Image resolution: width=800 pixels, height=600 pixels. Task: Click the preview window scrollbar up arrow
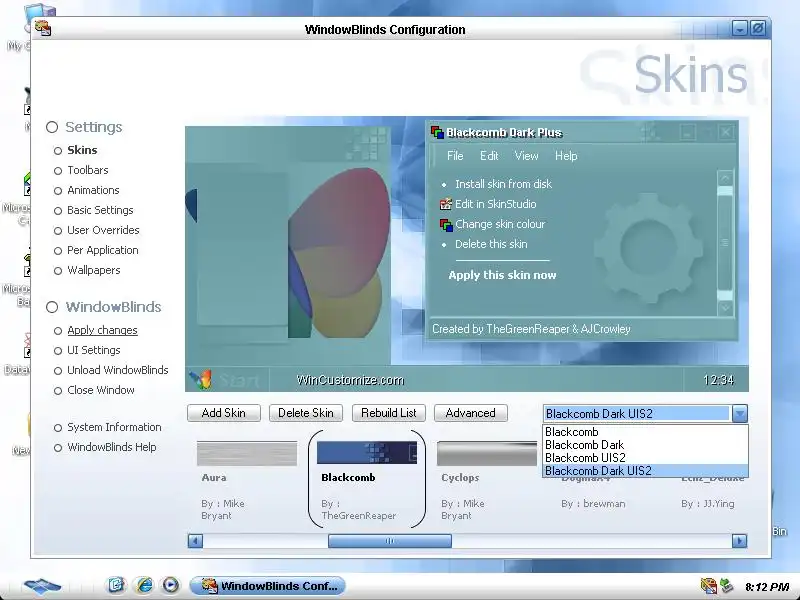[x=725, y=178]
